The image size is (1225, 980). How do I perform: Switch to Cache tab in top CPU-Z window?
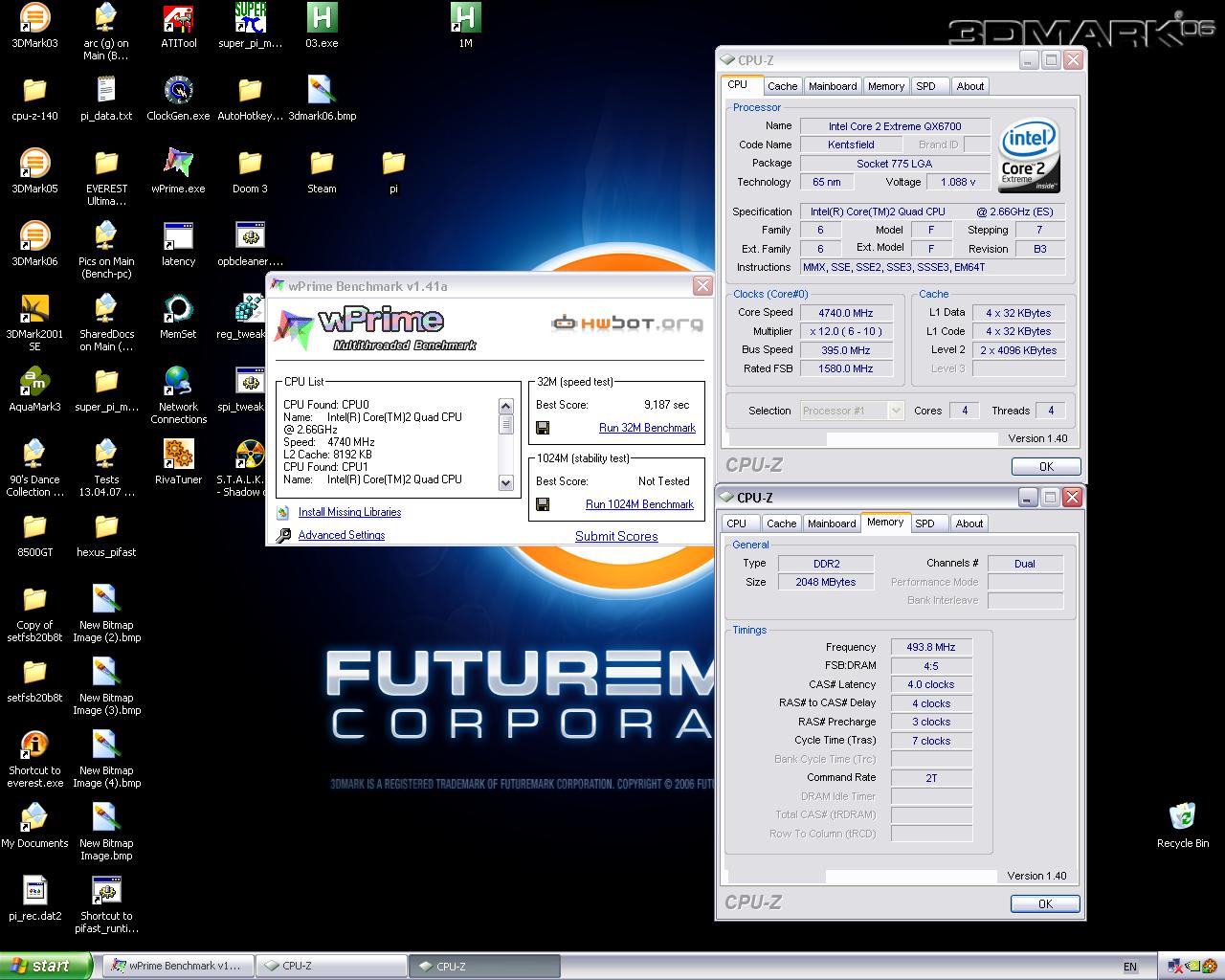tap(782, 86)
